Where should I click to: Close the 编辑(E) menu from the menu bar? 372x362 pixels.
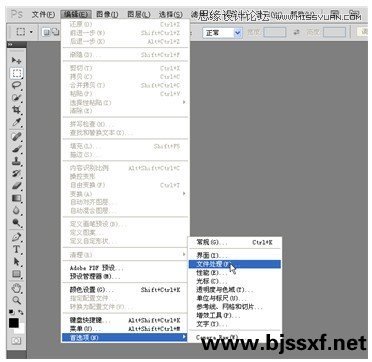pos(75,15)
